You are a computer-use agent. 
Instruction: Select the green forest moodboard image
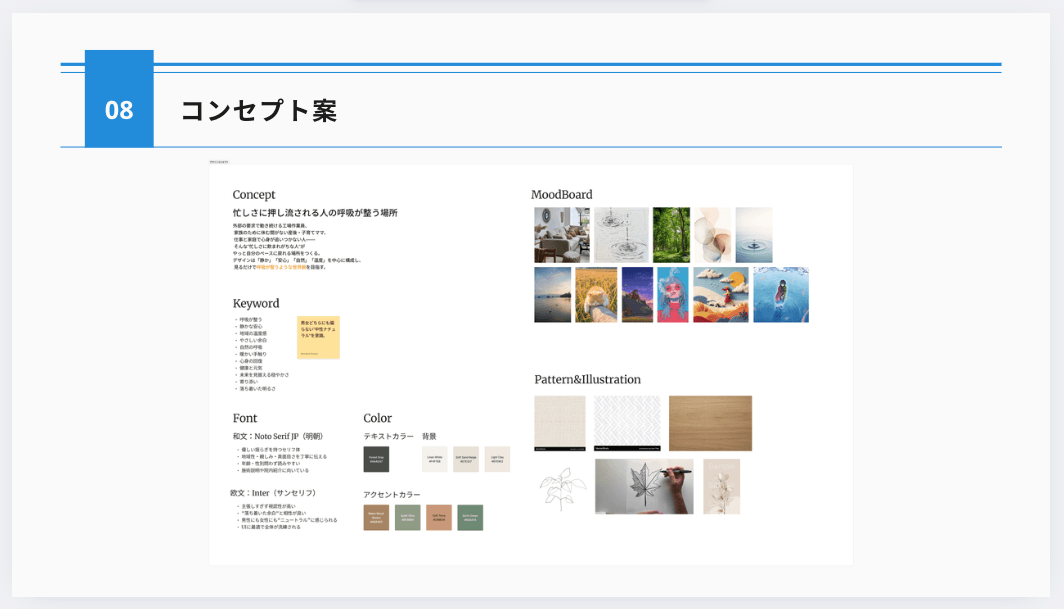click(x=672, y=233)
